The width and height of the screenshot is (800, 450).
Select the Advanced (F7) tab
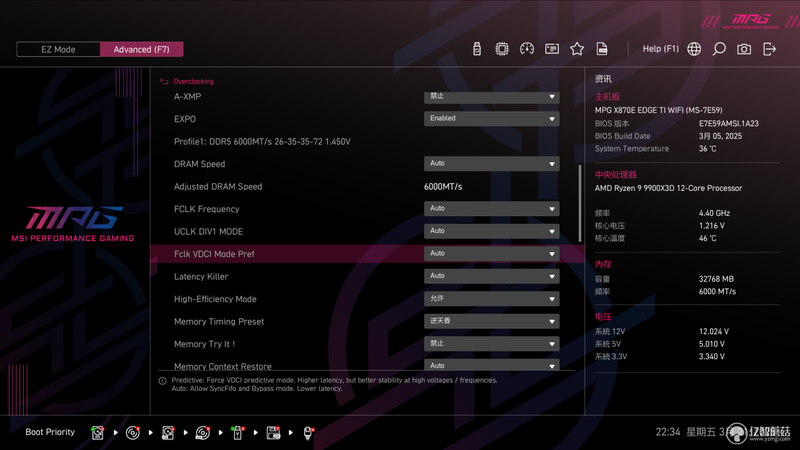[x=141, y=49]
